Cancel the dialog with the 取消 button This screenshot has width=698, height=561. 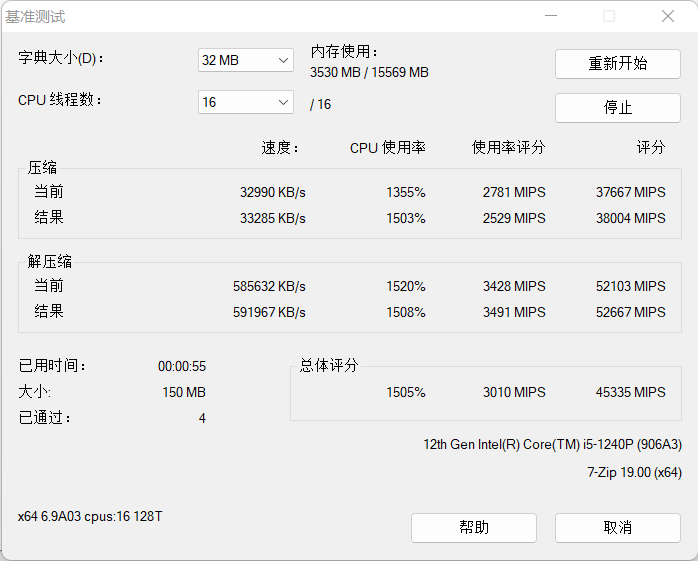(617, 528)
